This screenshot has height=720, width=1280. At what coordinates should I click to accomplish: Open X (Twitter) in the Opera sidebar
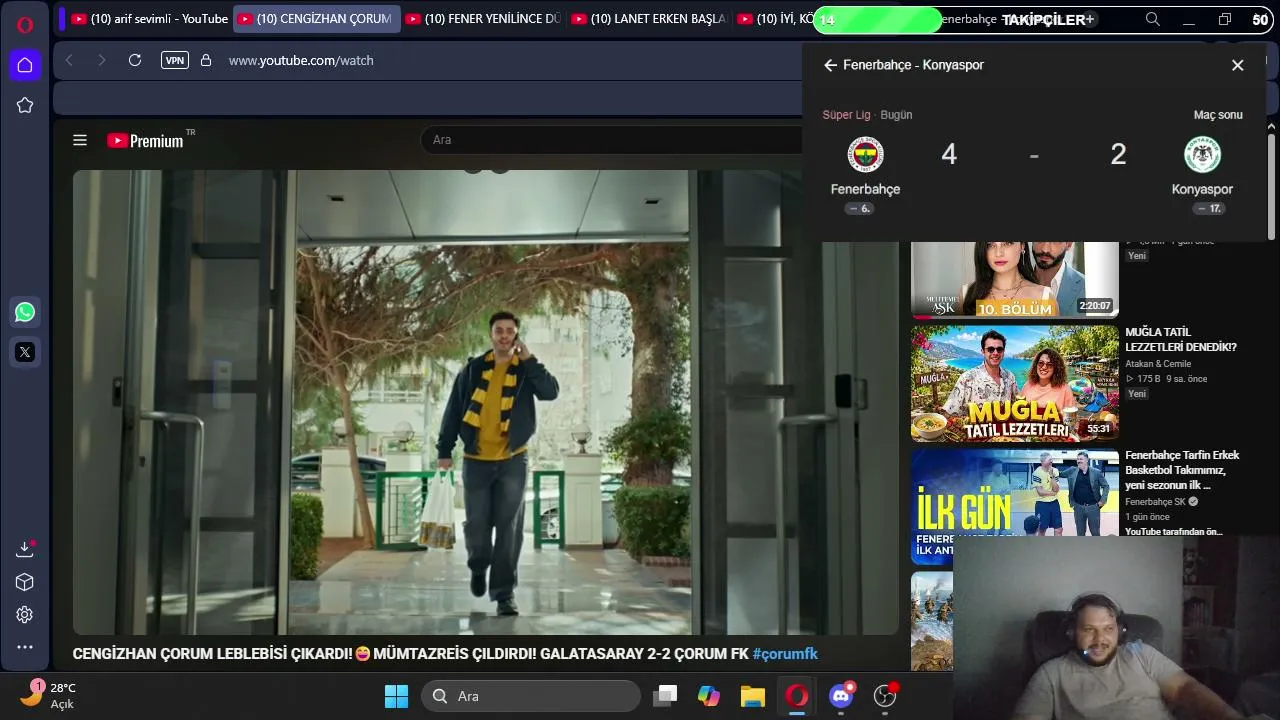[25, 352]
